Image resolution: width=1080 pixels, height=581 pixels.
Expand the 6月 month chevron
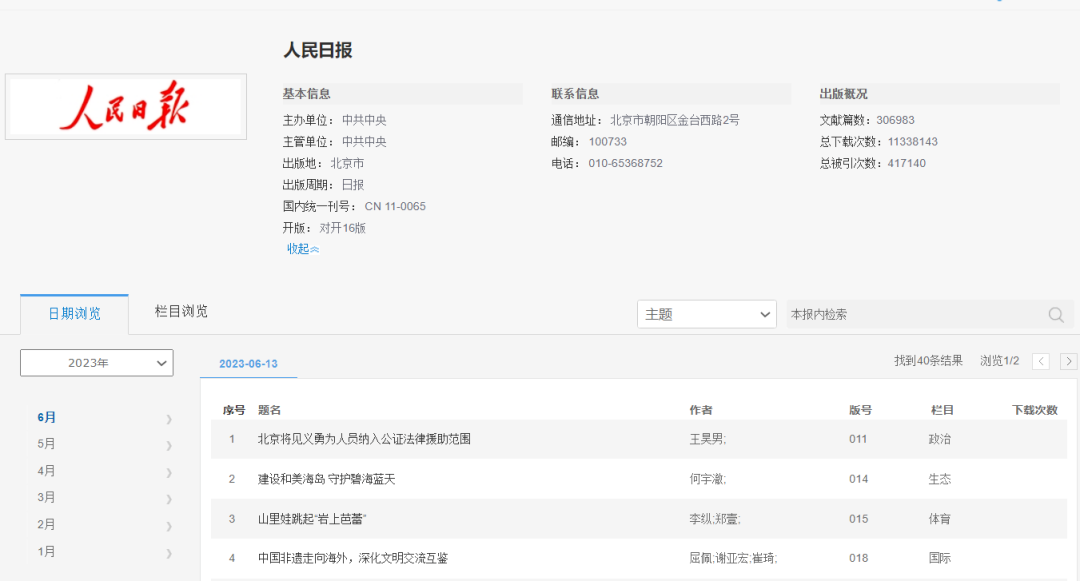click(x=169, y=419)
